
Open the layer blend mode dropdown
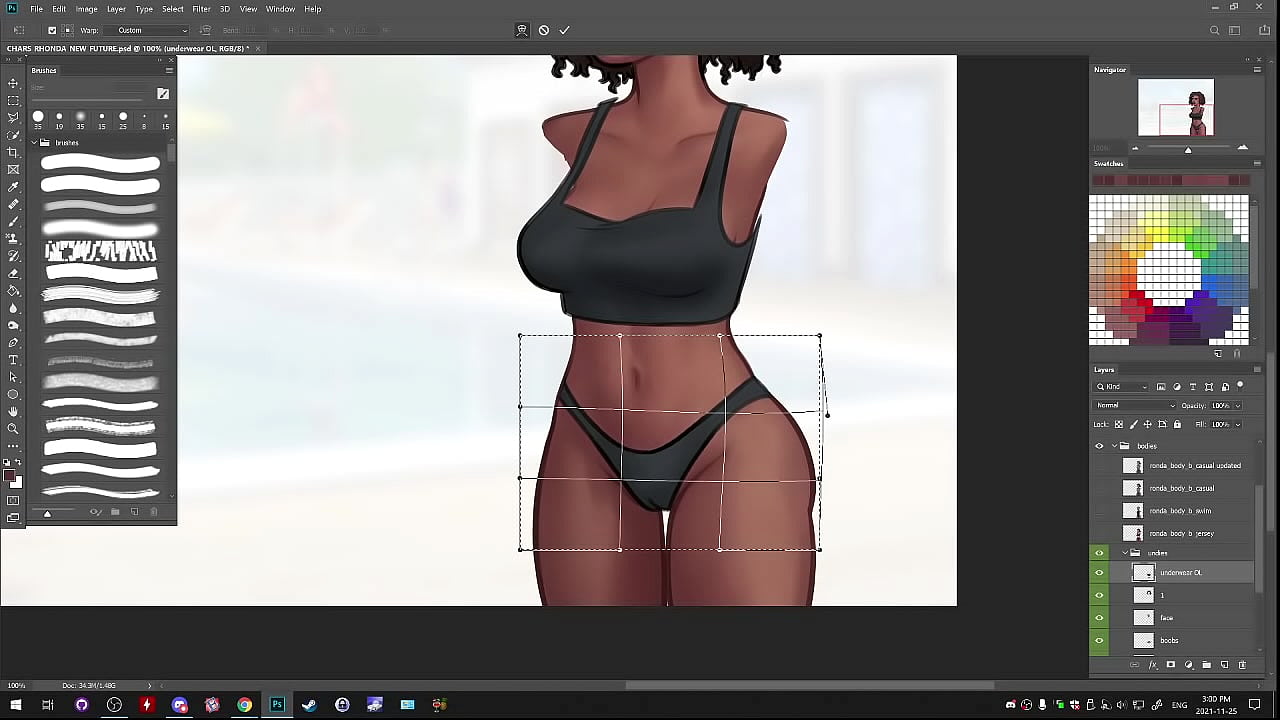(x=1135, y=405)
